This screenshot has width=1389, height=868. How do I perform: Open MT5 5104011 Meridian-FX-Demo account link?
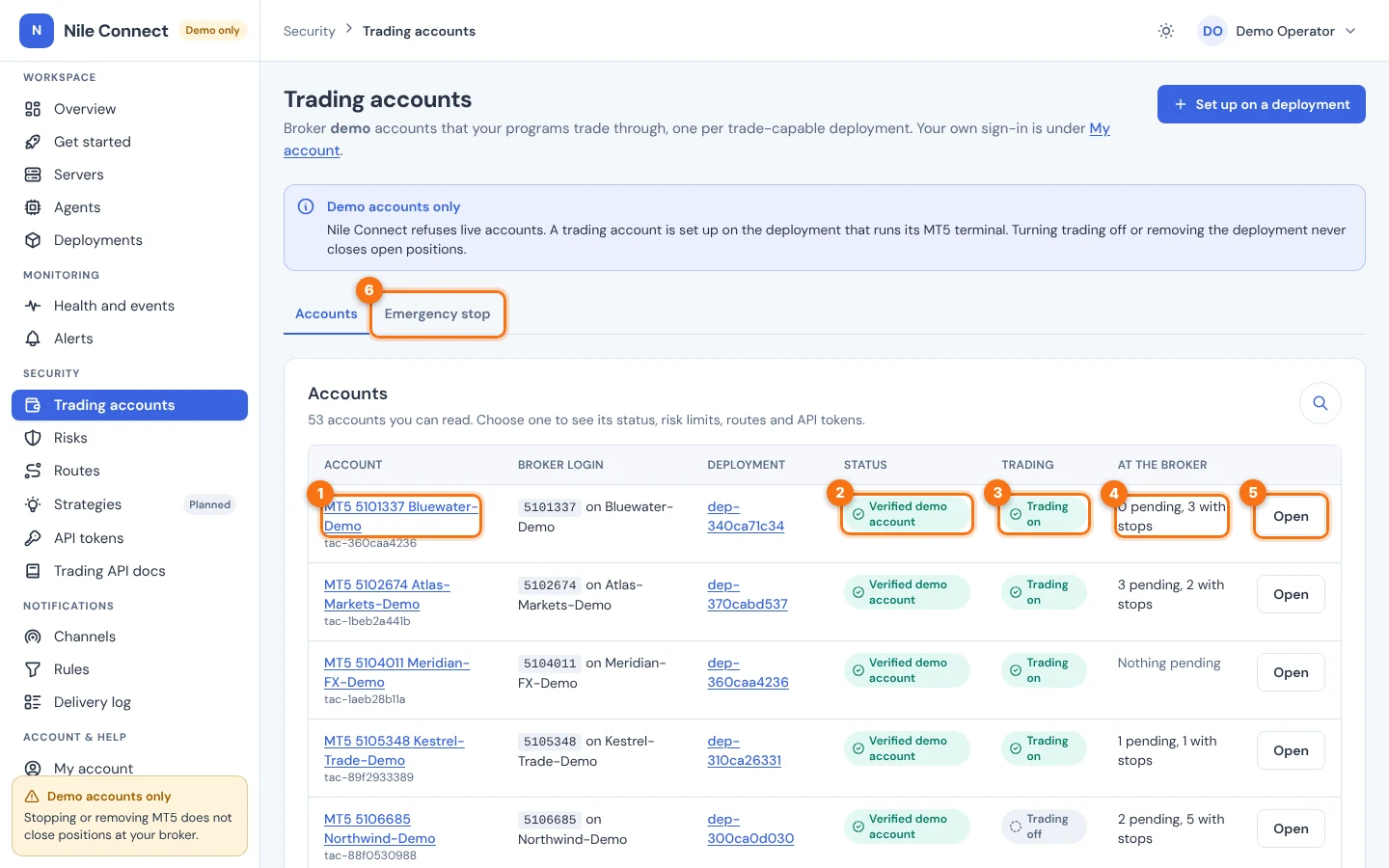coord(396,672)
